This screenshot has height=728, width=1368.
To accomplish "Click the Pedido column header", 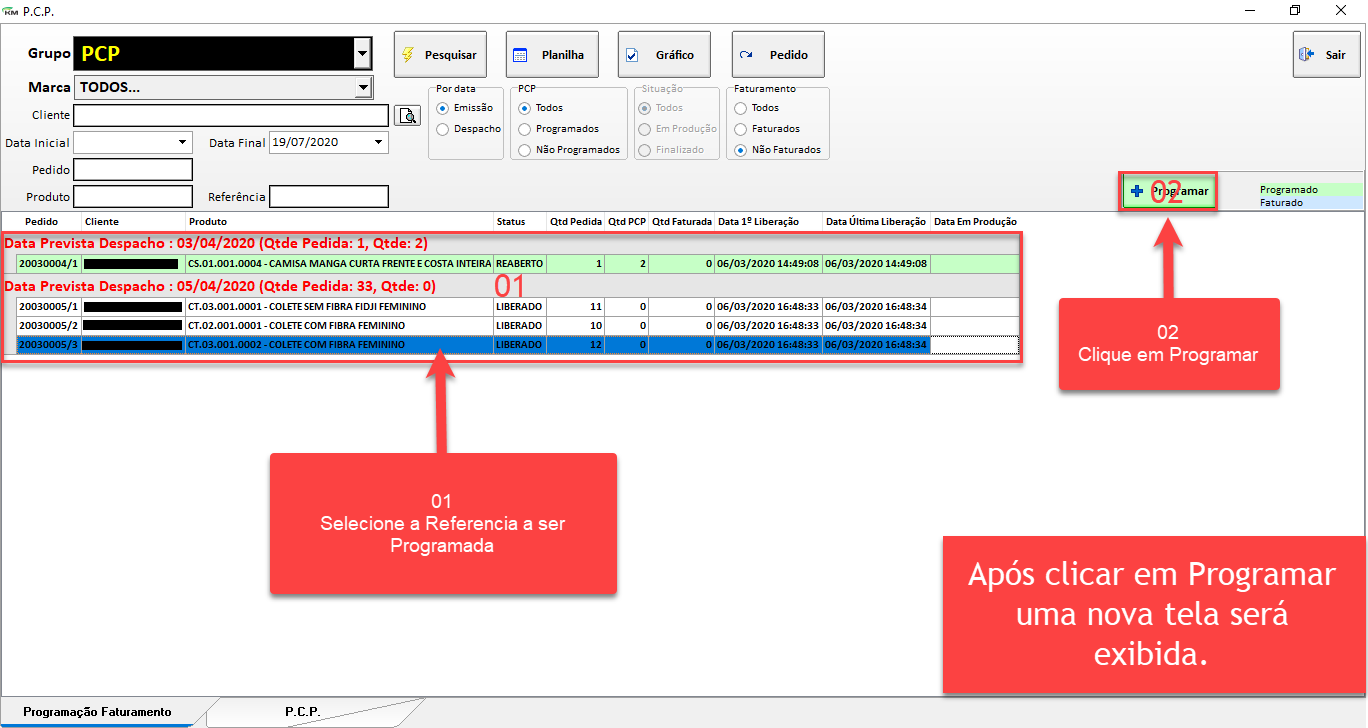I will [41, 221].
